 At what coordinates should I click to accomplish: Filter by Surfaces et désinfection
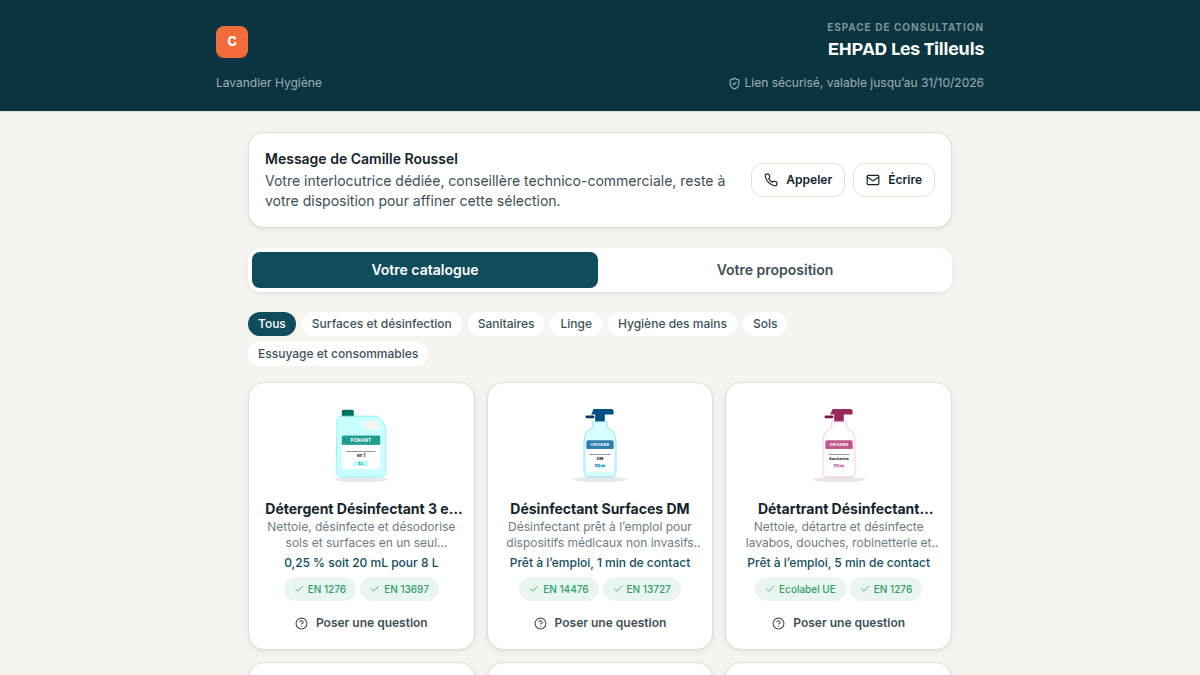click(382, 324)
